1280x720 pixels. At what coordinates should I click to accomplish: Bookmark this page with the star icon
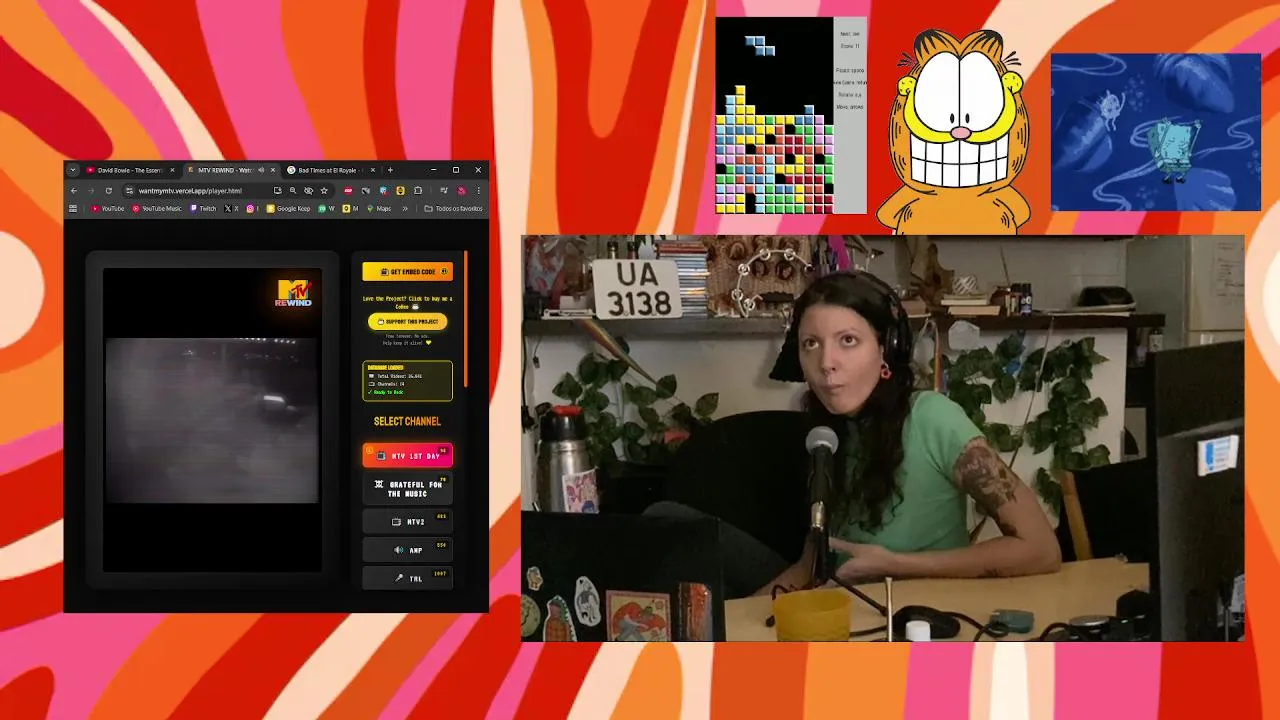point(324,191)
